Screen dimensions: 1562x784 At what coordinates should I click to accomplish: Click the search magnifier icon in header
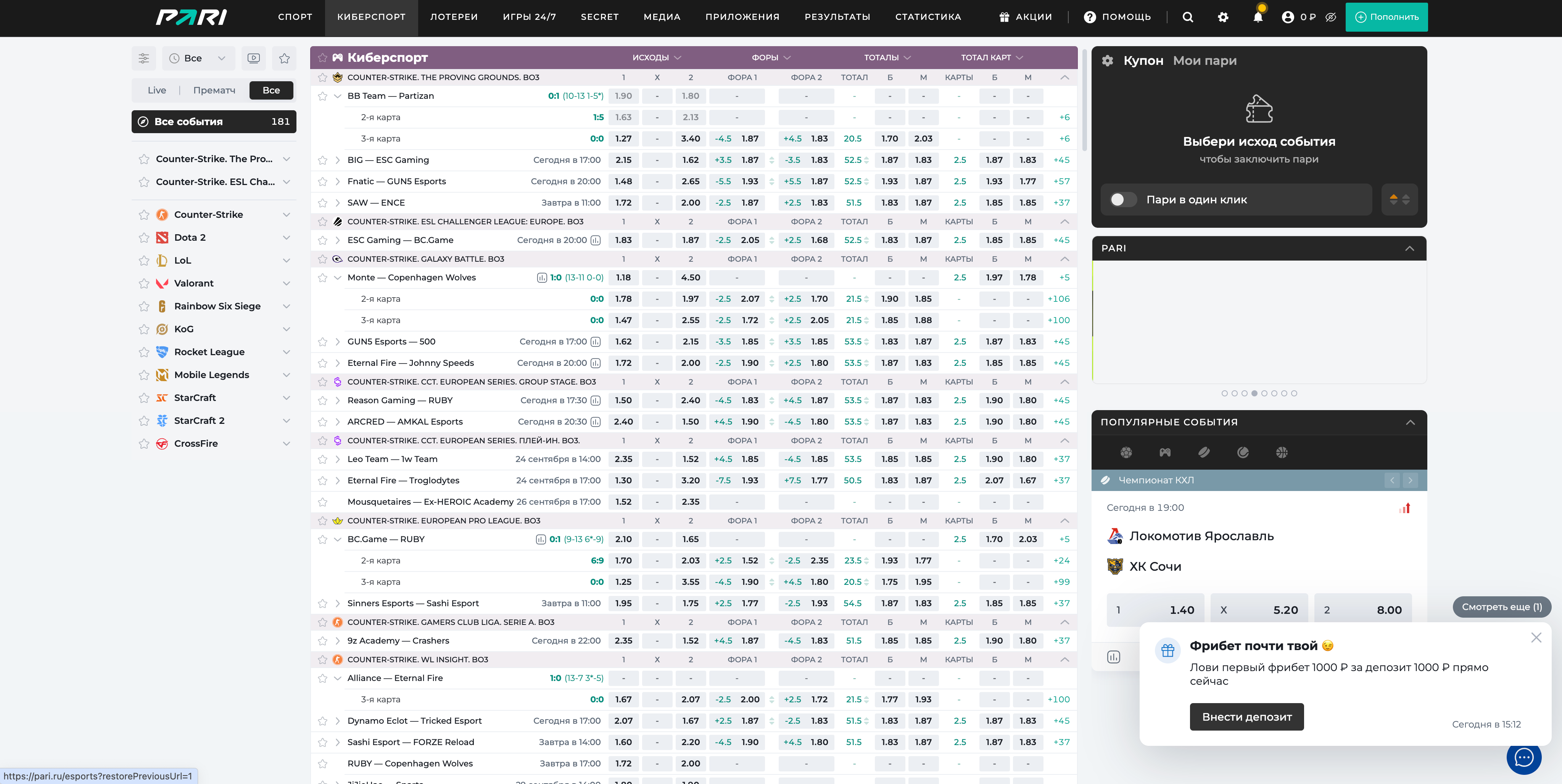pyautogui.click(x=1187, y=17)
